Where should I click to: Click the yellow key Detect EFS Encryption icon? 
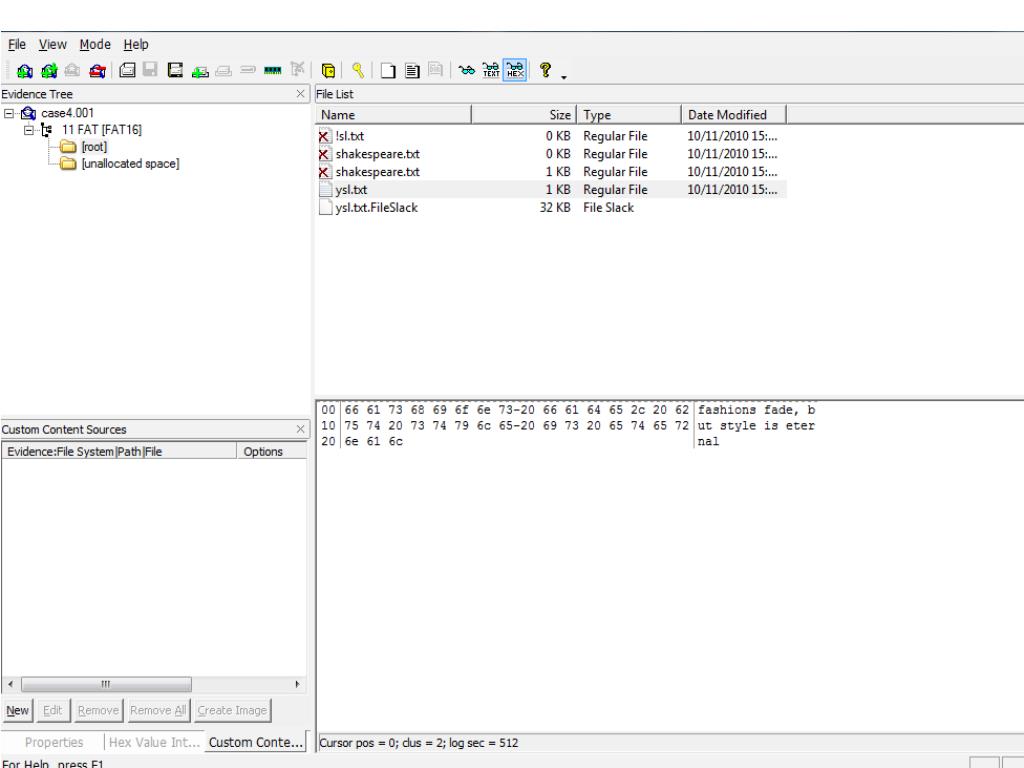click(358, 70)
